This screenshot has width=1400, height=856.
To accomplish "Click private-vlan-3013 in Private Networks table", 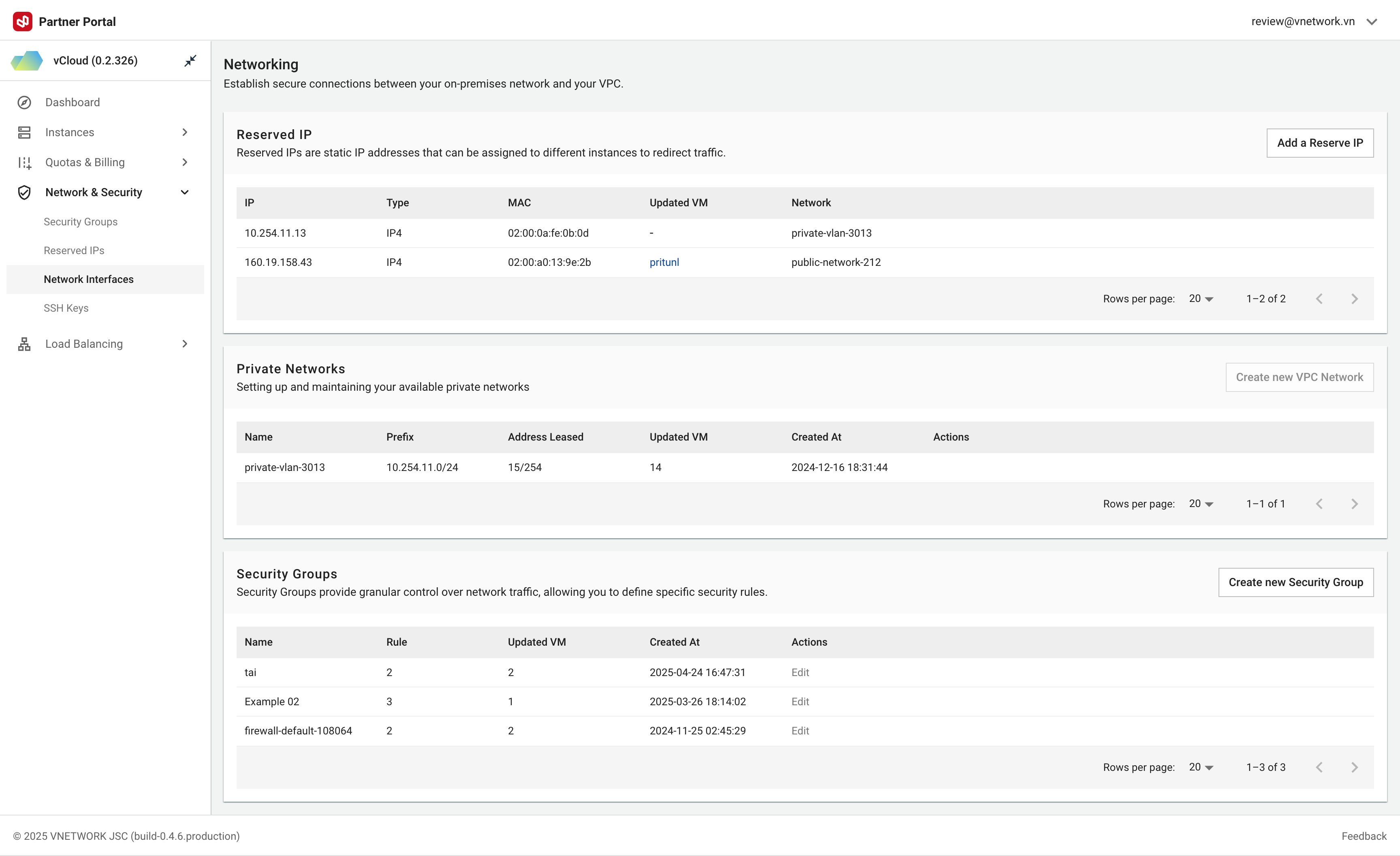I will pos(285,468).
